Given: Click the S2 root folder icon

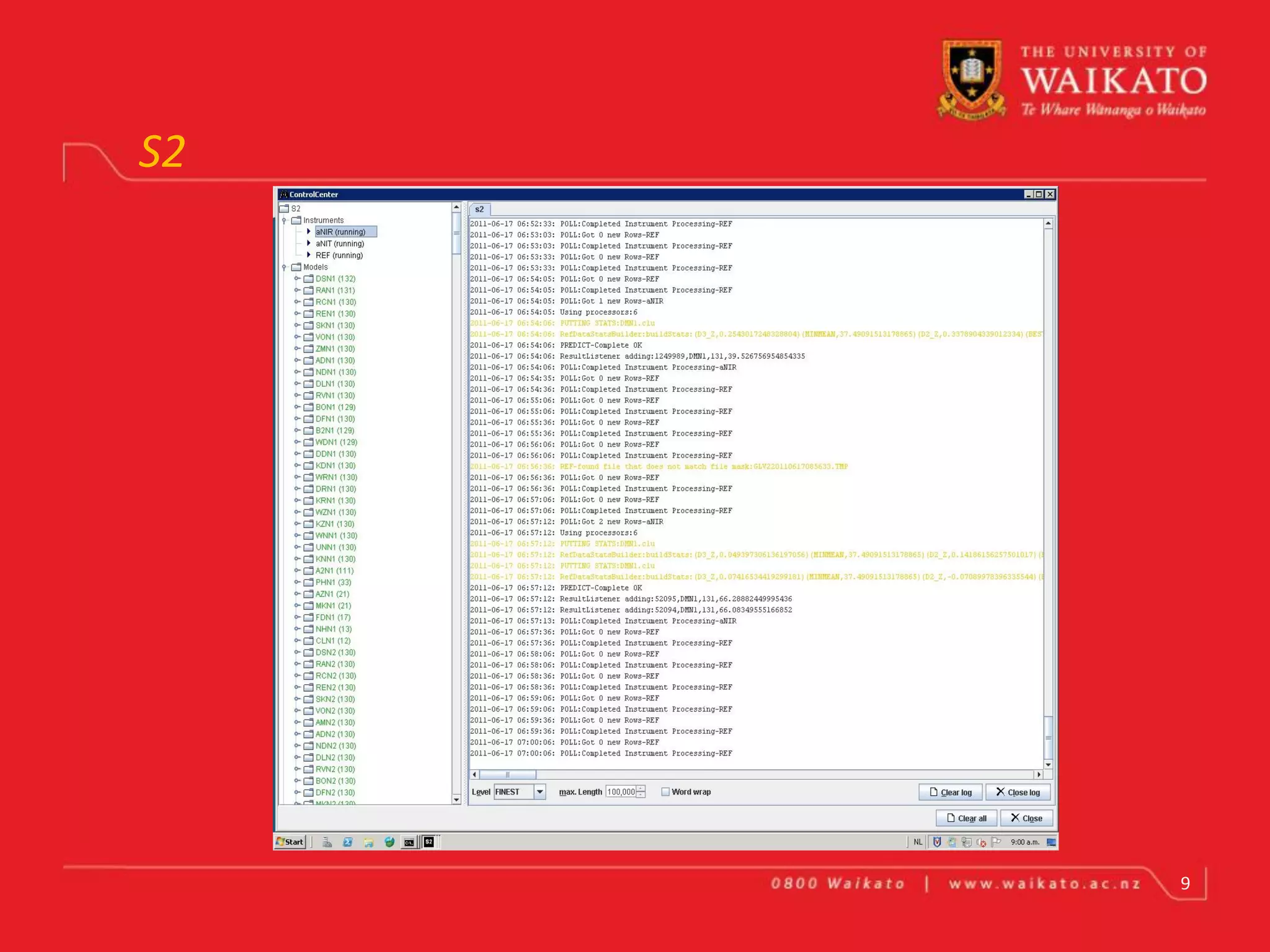Looking at the screenshot, I should (285, 208).
